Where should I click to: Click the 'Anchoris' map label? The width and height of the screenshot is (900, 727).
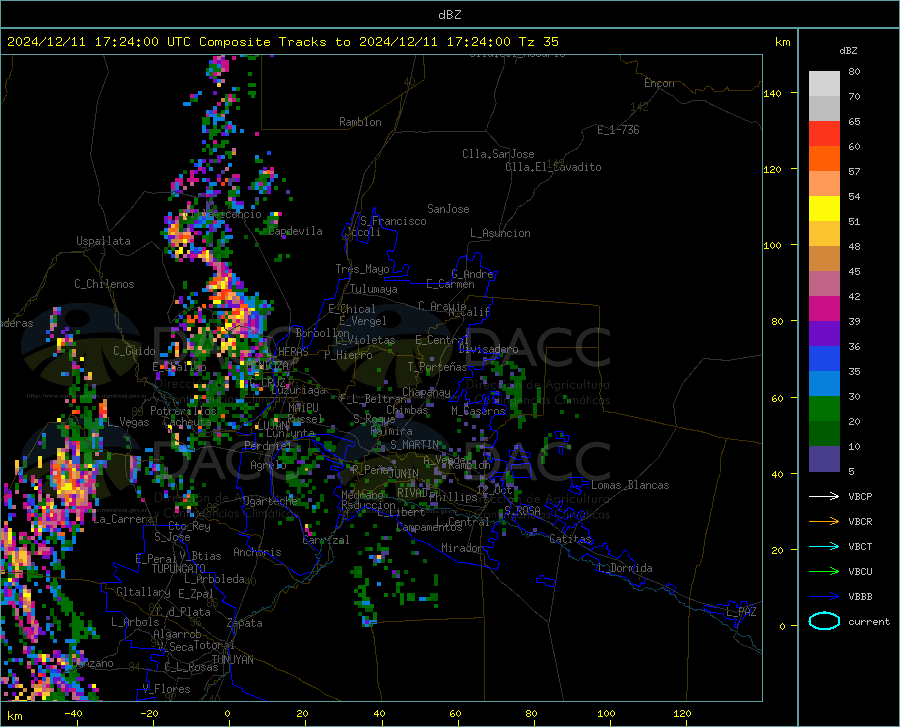coord(257,552)
